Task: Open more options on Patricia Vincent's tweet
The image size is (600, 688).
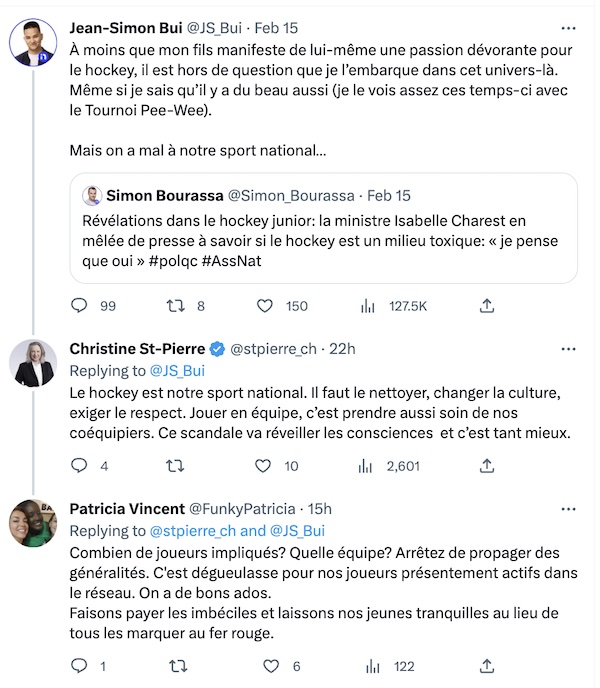Action: pos(568,509)
